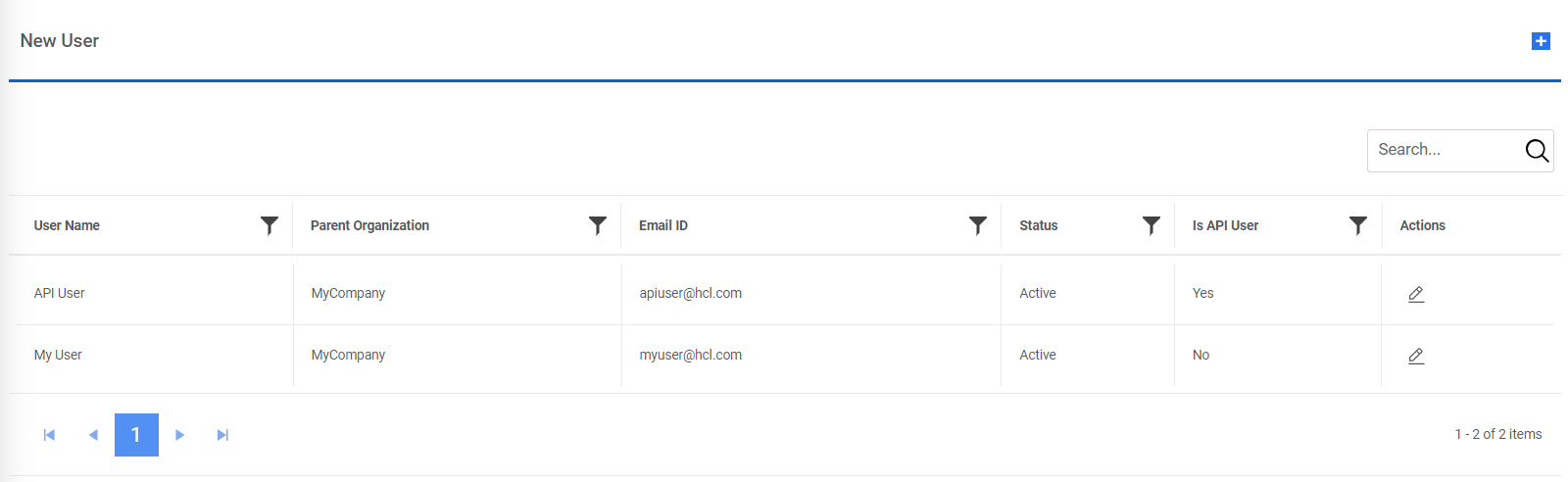Image resolution: width=1568 pixels, height=482 pixels.
Task: Edit the API User row
Action: click(x=1416, y=294)
